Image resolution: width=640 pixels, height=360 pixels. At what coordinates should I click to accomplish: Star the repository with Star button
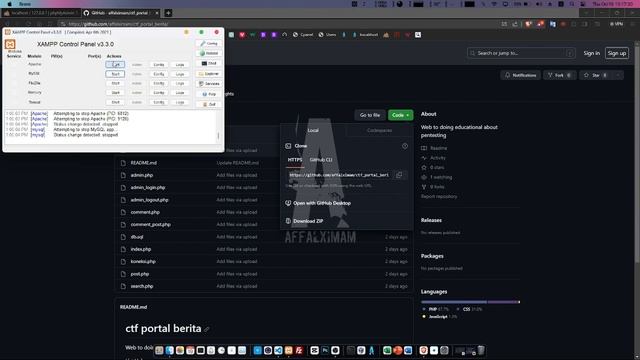click(596, 75)
